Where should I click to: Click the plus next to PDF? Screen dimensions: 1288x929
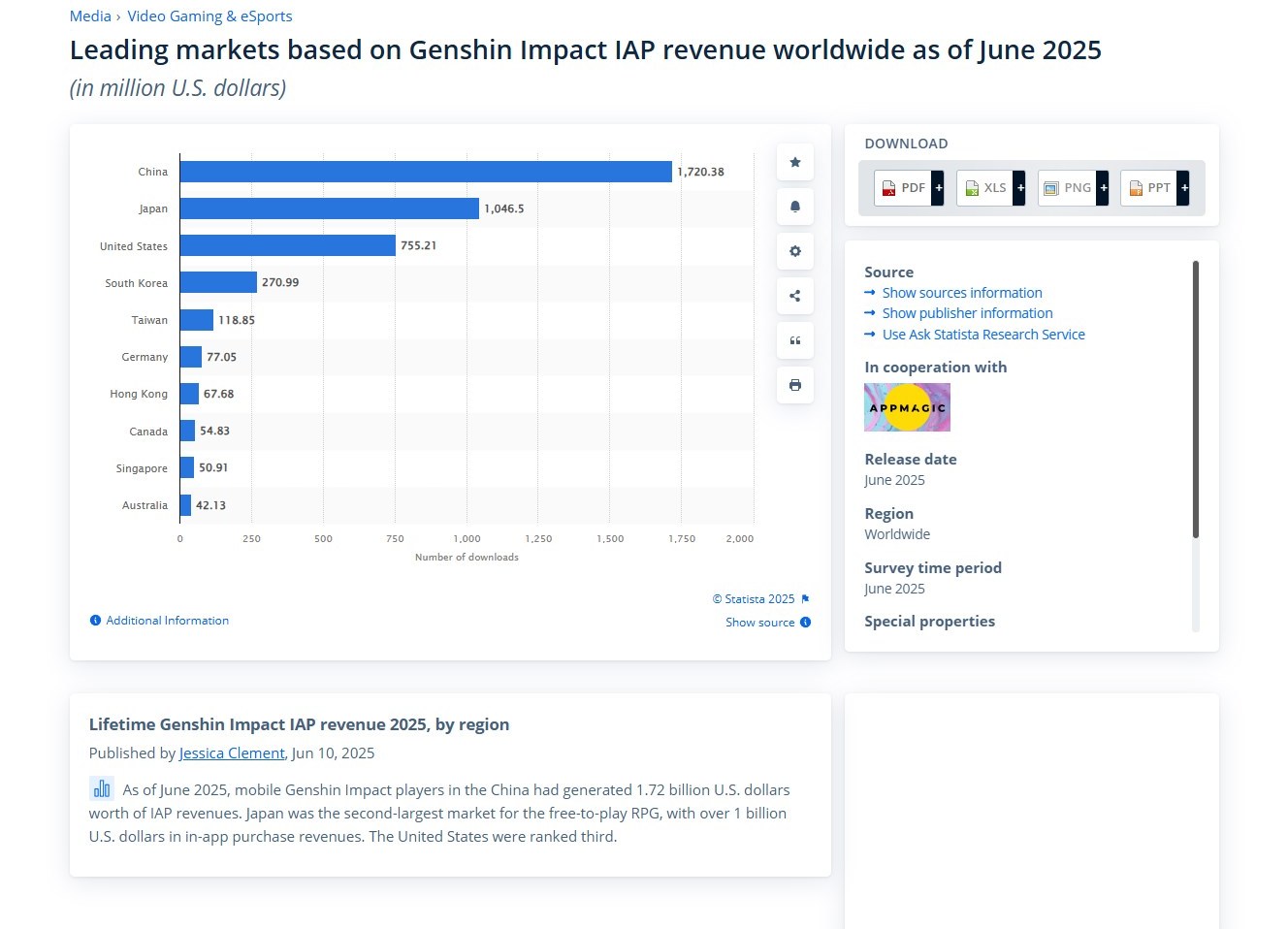click(x=938, y=188)
